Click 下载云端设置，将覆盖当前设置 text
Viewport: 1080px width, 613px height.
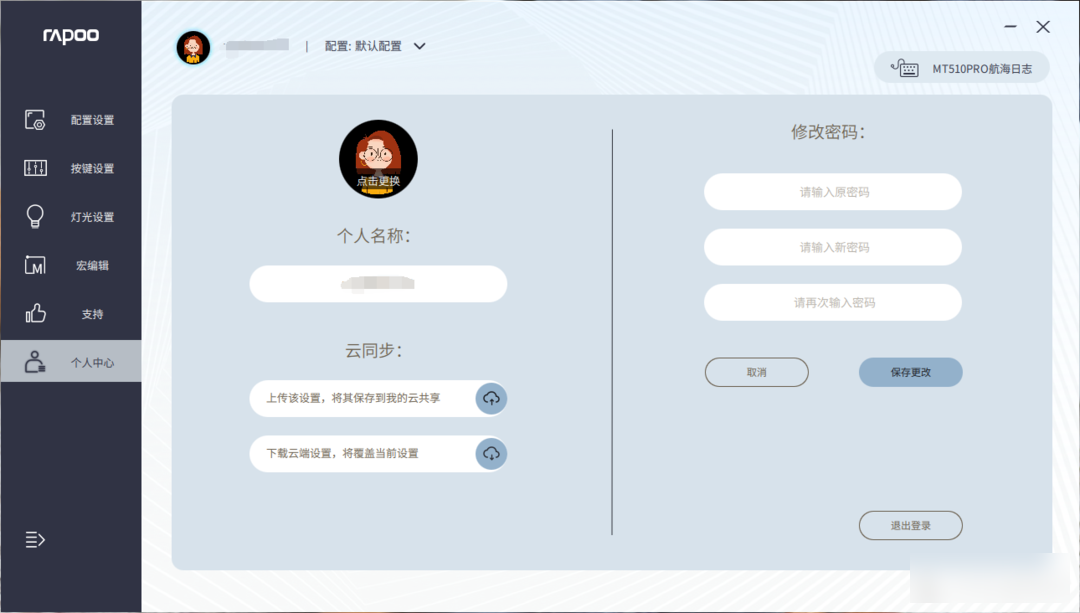coord(342,453)
